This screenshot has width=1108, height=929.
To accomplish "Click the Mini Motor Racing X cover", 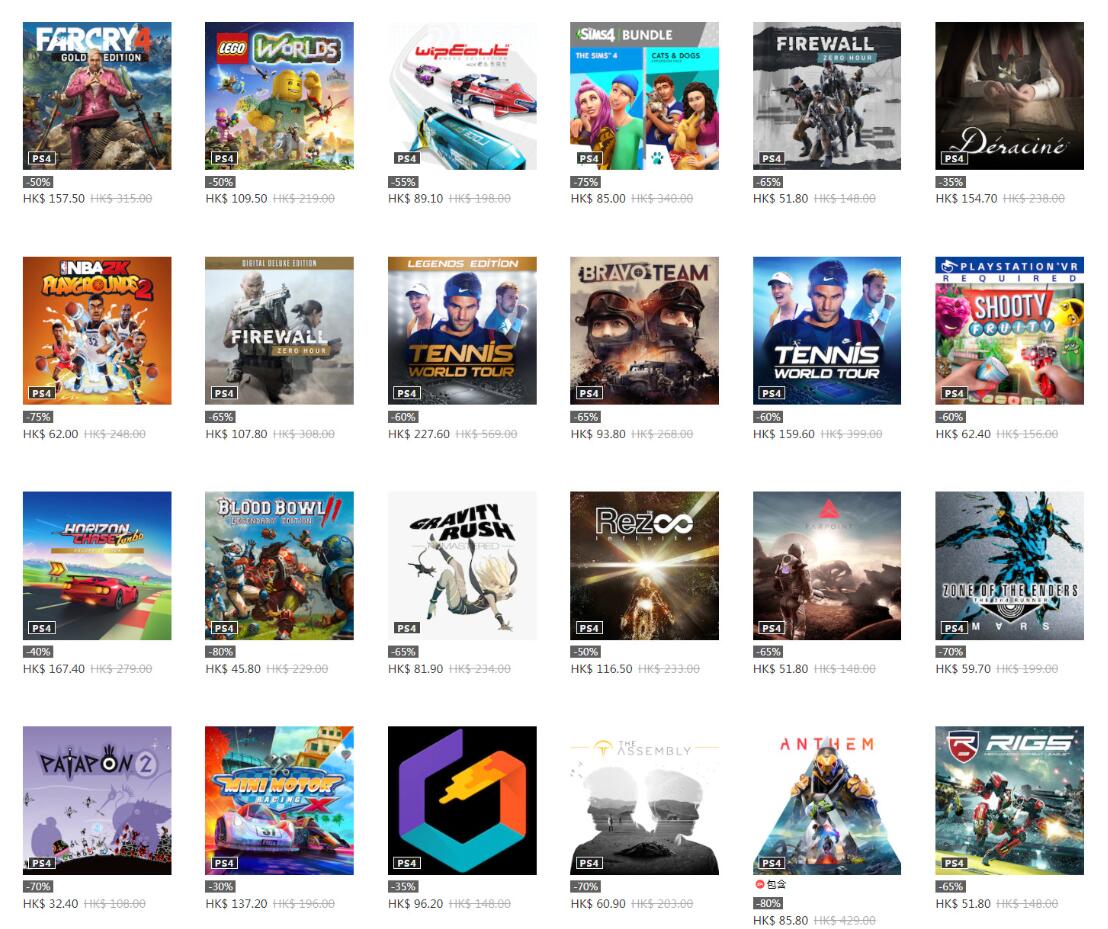I will (279, 800).
